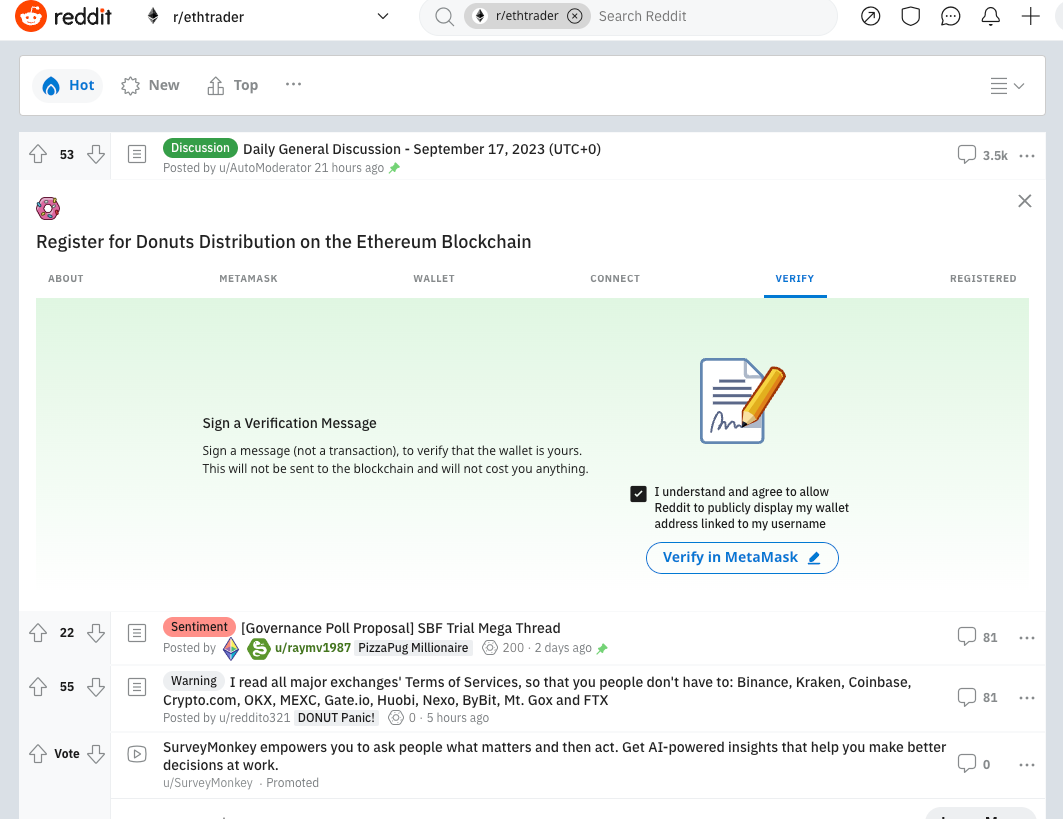Open the SBF Trial Mega Thread title
The height and width of the screenshot is (819, 1063).
click(x=401, y=628)
